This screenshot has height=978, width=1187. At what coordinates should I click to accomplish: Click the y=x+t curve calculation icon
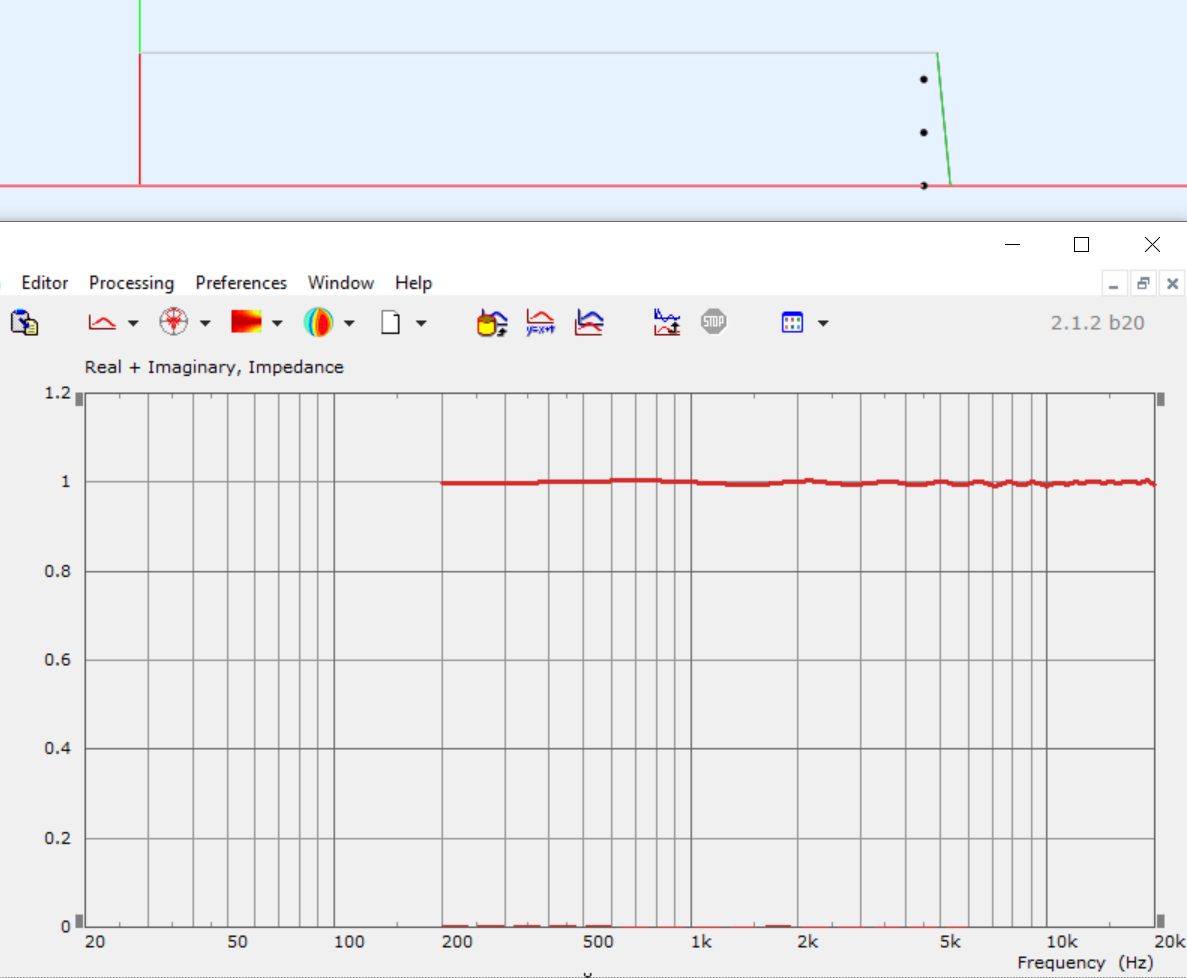(x=541, y=322)
